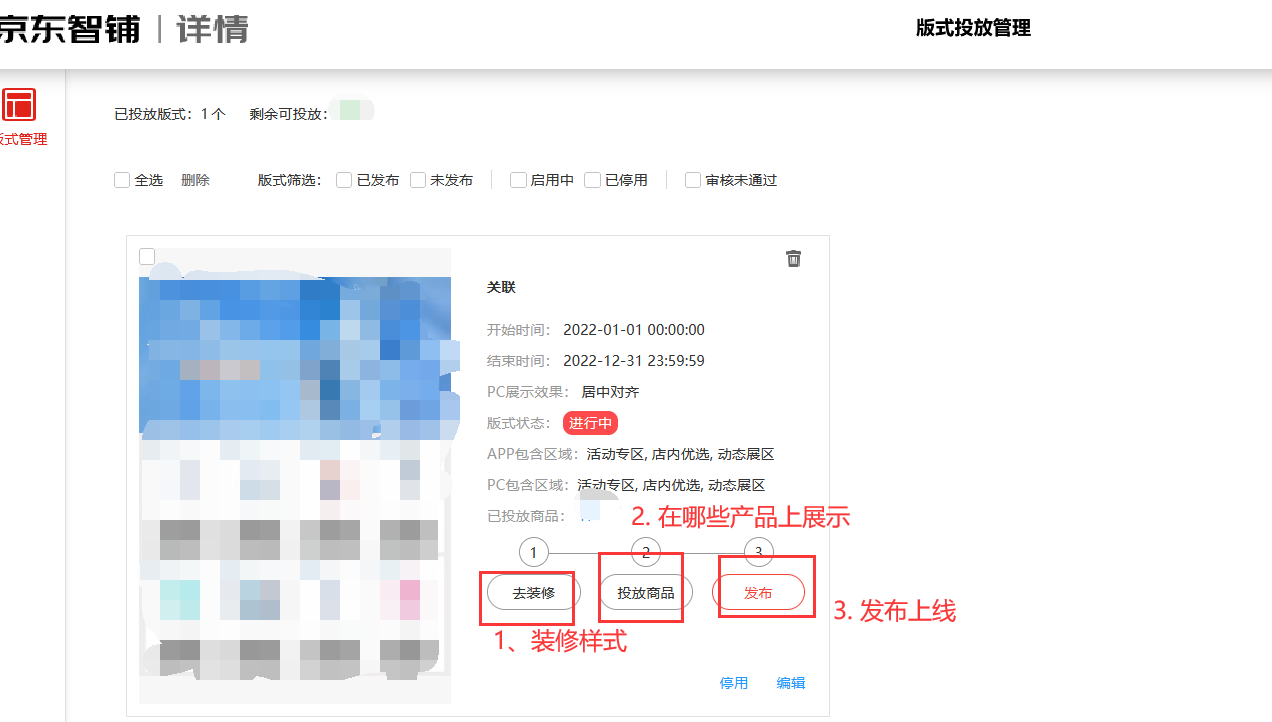The image size is (1272, 722).
Task: Publish with the 发布 button
Action: [x=758, y=593]
